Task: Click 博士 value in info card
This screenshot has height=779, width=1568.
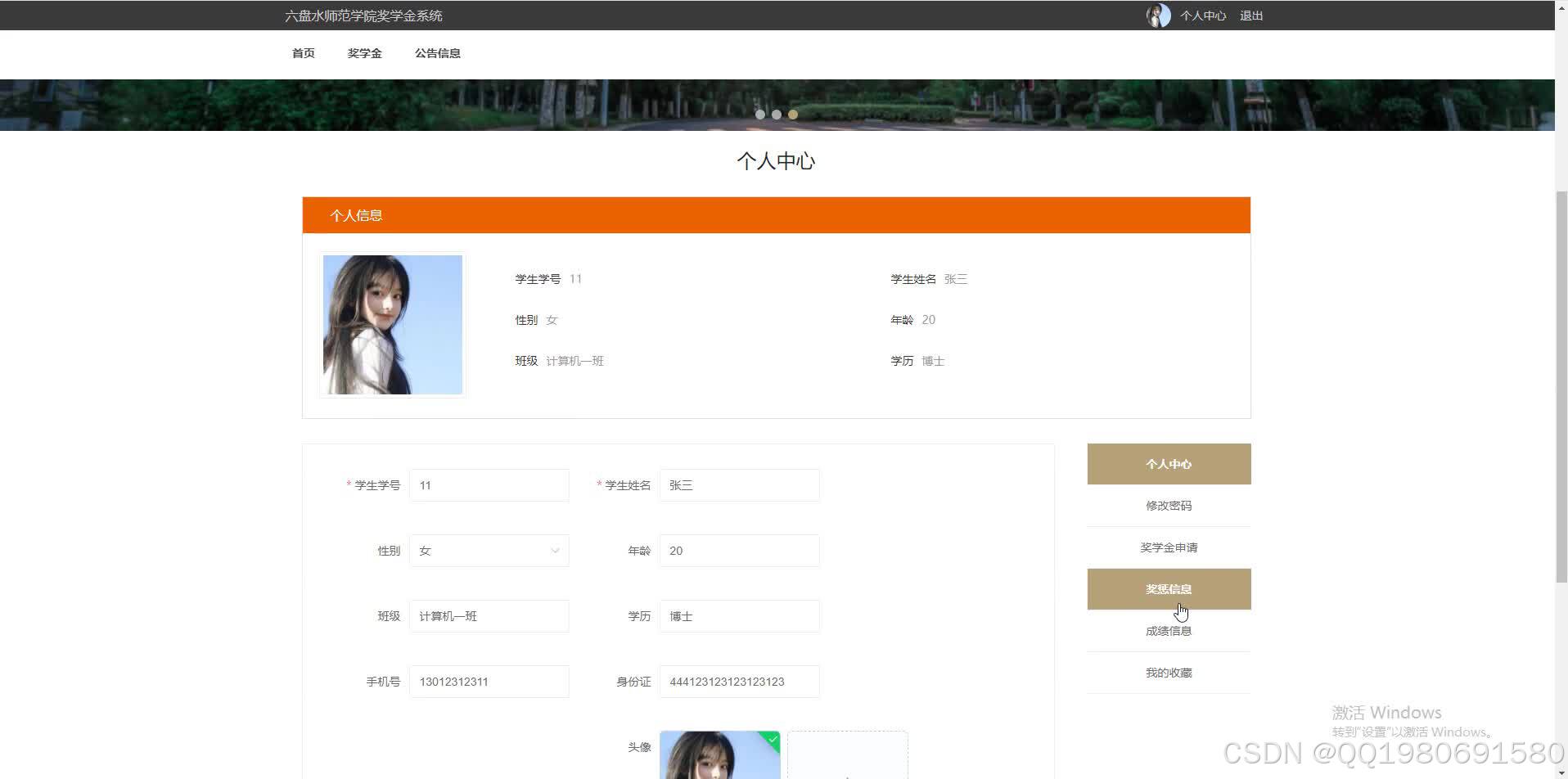Action: point(933,361)
